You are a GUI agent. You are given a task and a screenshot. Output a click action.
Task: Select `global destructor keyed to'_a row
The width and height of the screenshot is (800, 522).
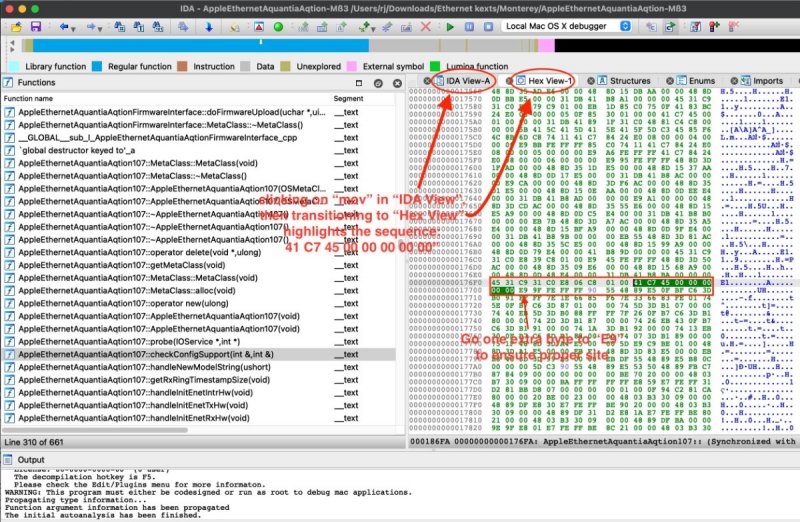tap(199, 150)
